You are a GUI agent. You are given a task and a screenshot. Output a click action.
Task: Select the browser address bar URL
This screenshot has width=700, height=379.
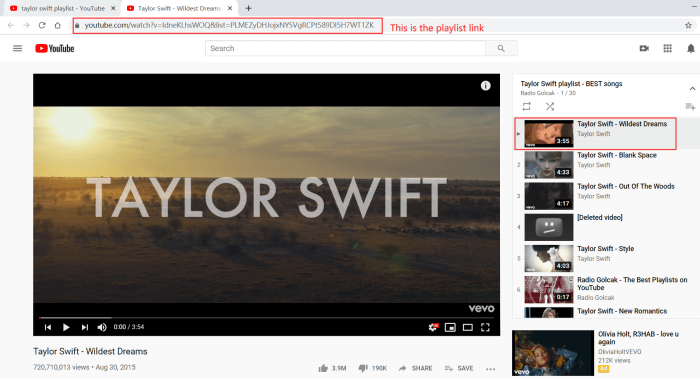pyautogui.click(x=229, y=25)
